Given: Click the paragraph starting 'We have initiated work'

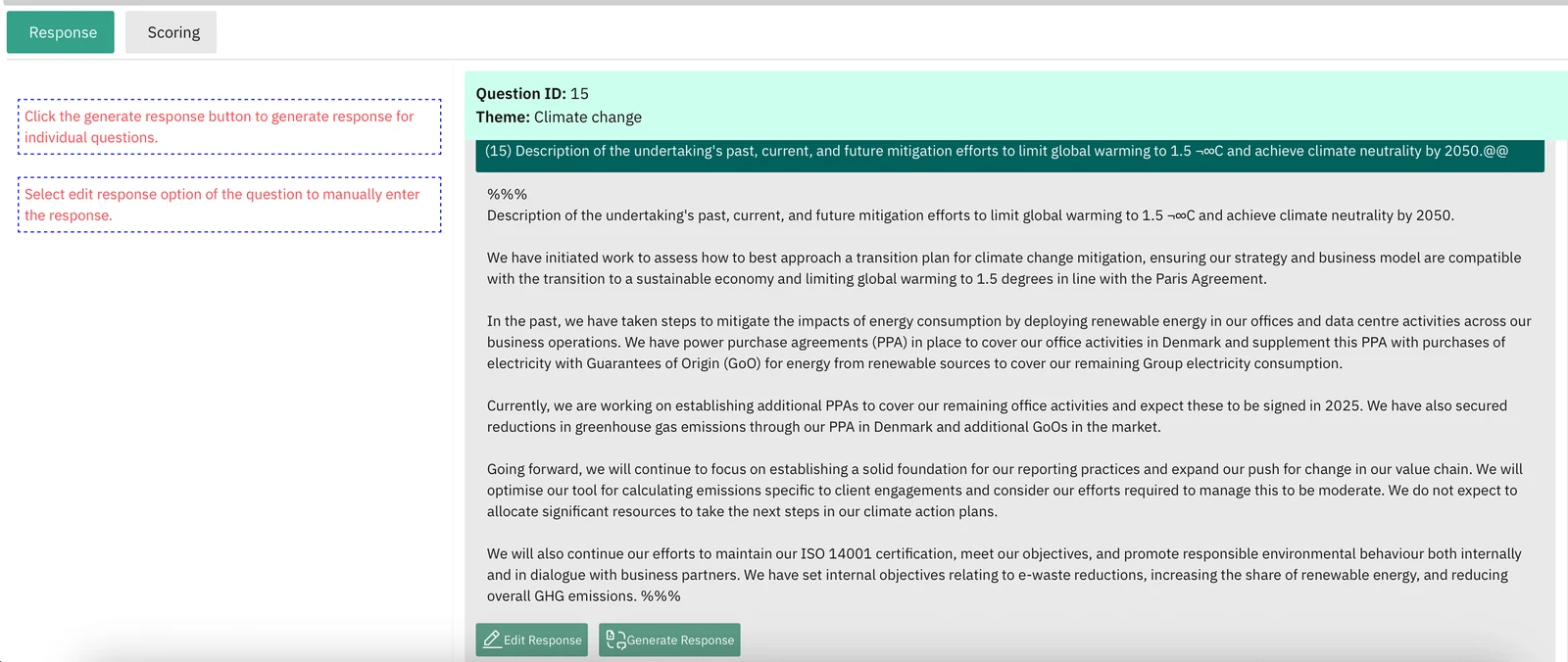Looking at the screenshot, I should coord(1004,268).
